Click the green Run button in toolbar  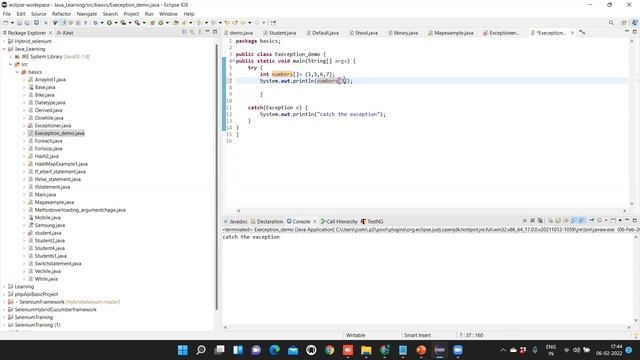pos(109,23)
